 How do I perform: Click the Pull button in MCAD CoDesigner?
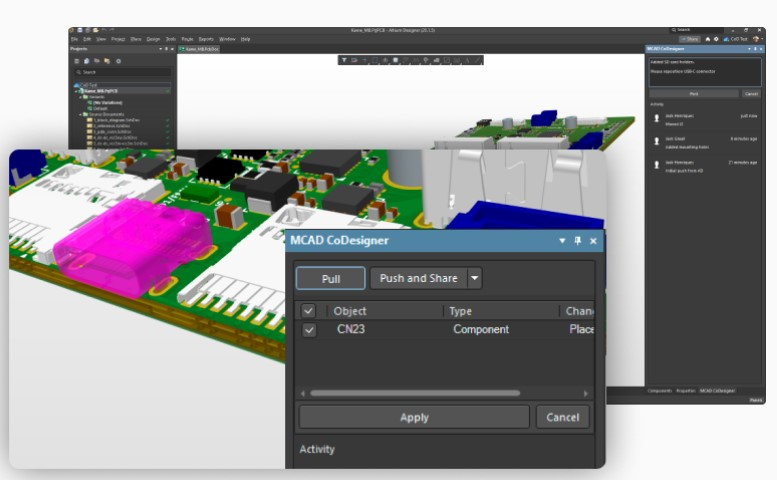click(330, 278)
